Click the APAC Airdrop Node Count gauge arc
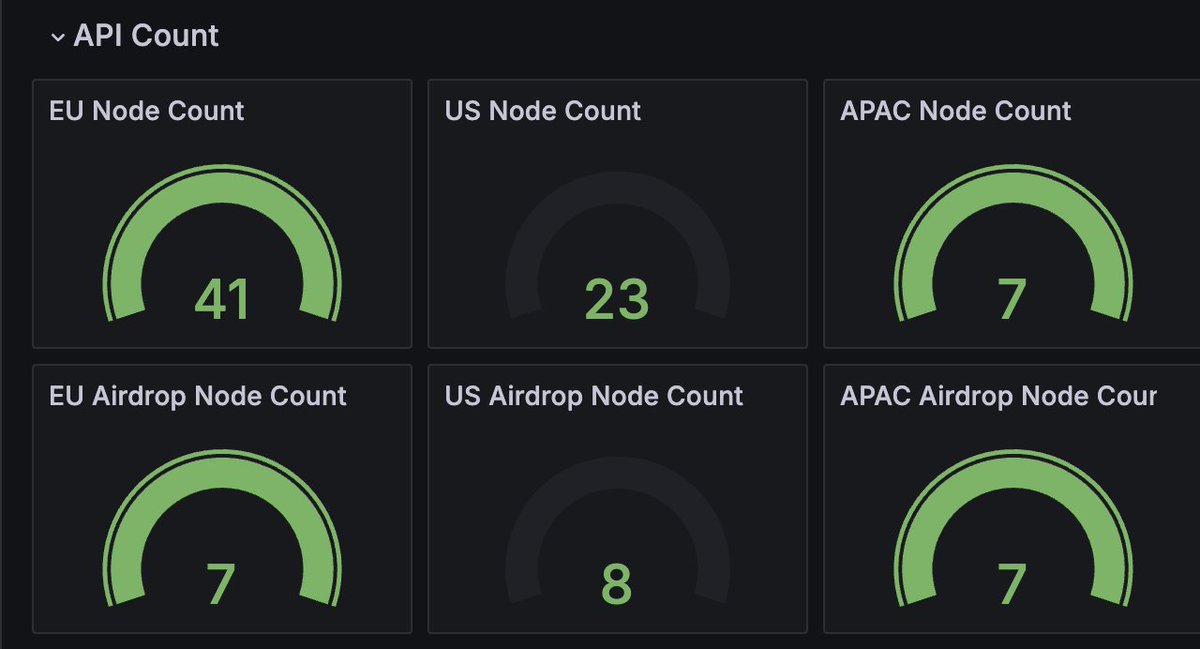Screen dimensions: 1200x649 click(1013, 473)
